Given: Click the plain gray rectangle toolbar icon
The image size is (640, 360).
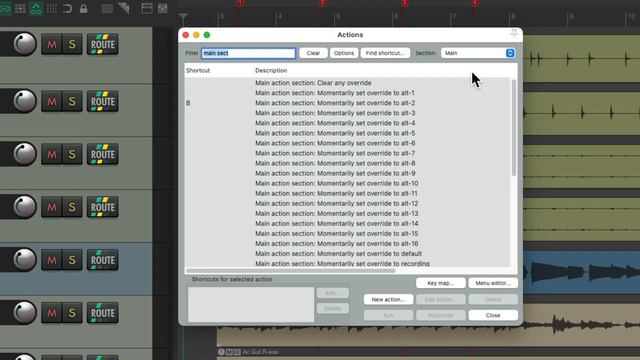Looking at the screenshot, I should tap(107, 8).
